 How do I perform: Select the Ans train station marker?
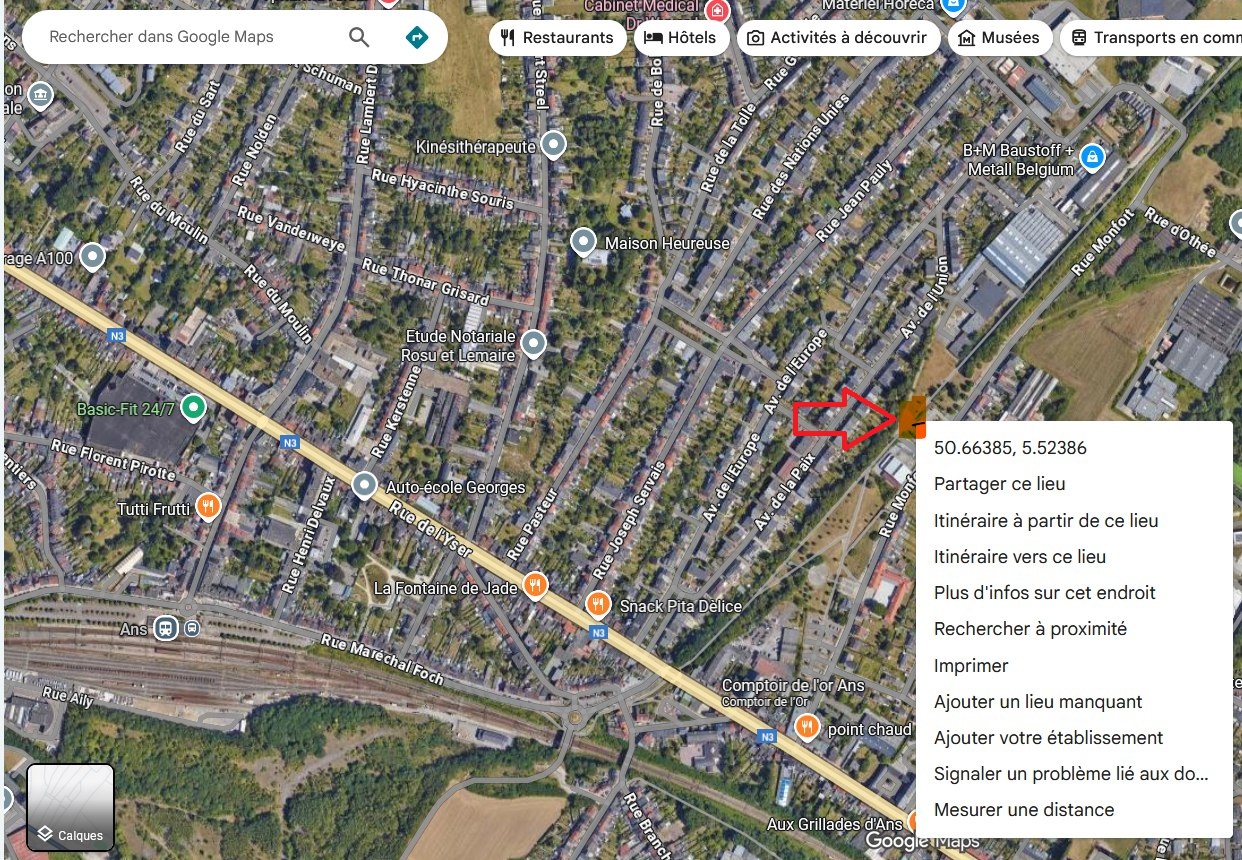(x=167, y=629)
